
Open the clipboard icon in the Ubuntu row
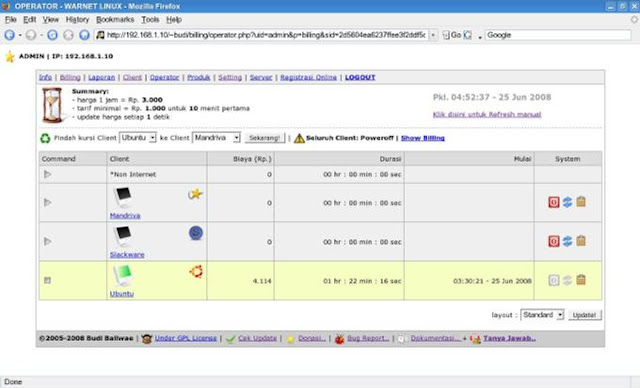click(581, 280)
